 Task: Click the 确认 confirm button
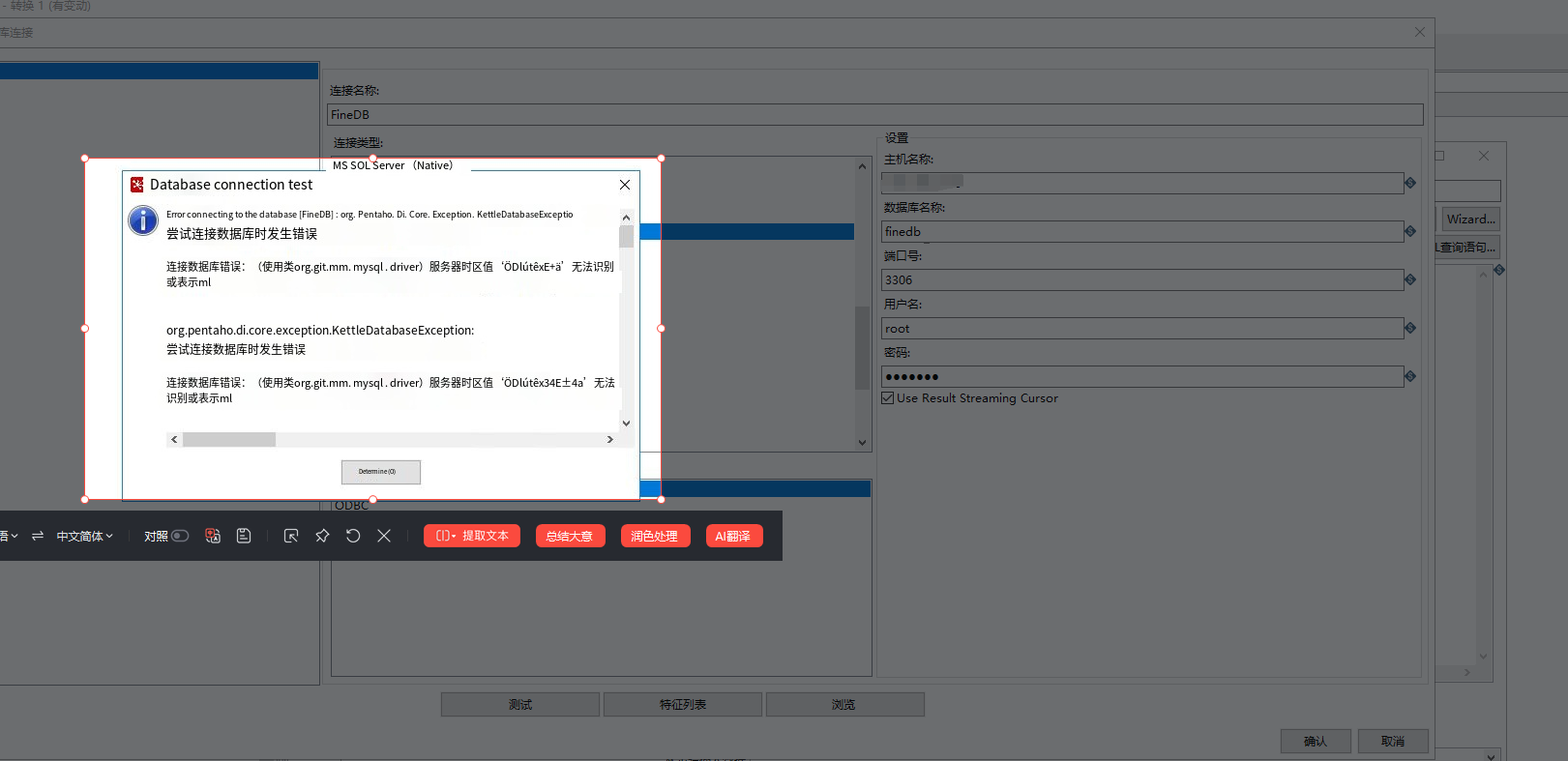pyautogui.click(x=1316, y=742)
